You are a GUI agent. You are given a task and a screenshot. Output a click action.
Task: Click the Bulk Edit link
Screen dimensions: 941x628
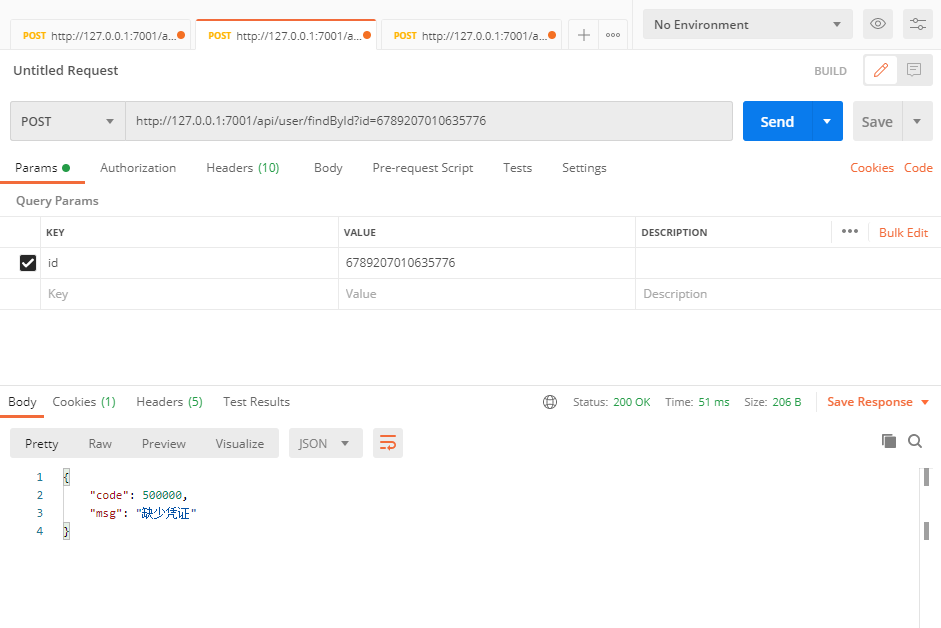(903, 233)
